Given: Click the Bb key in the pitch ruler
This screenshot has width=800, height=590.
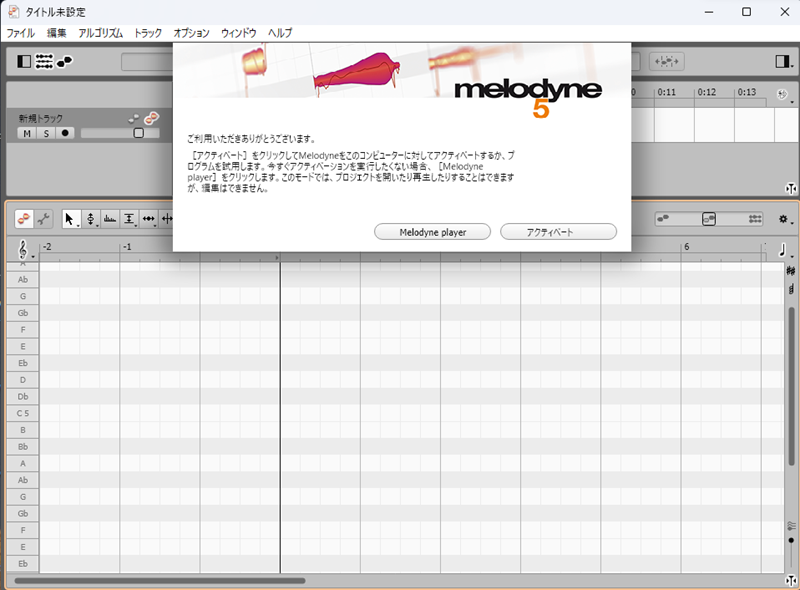Looking at the screenshot, I should pos(23,447).
